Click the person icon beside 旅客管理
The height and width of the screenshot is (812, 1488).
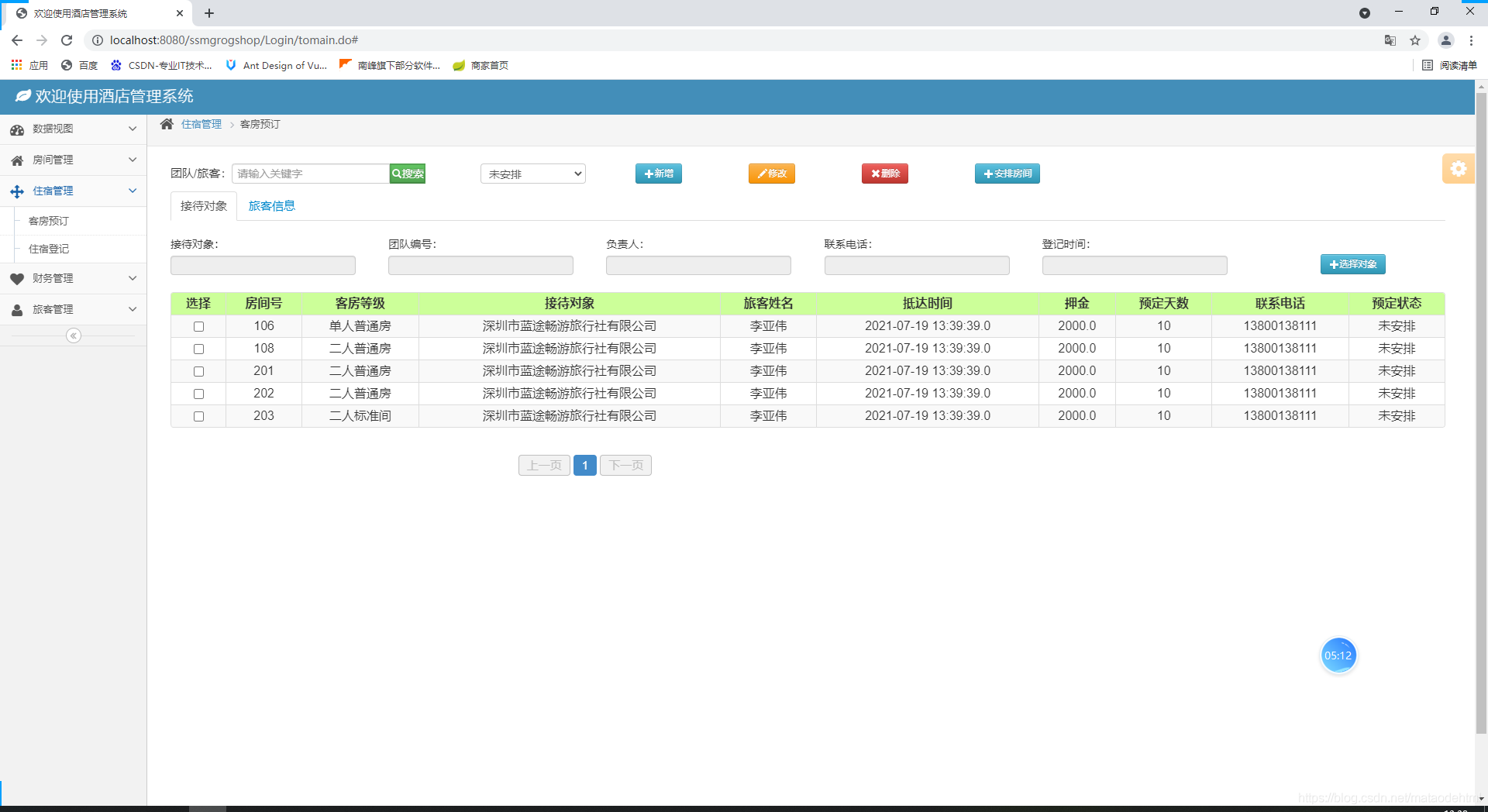(17, 310)
